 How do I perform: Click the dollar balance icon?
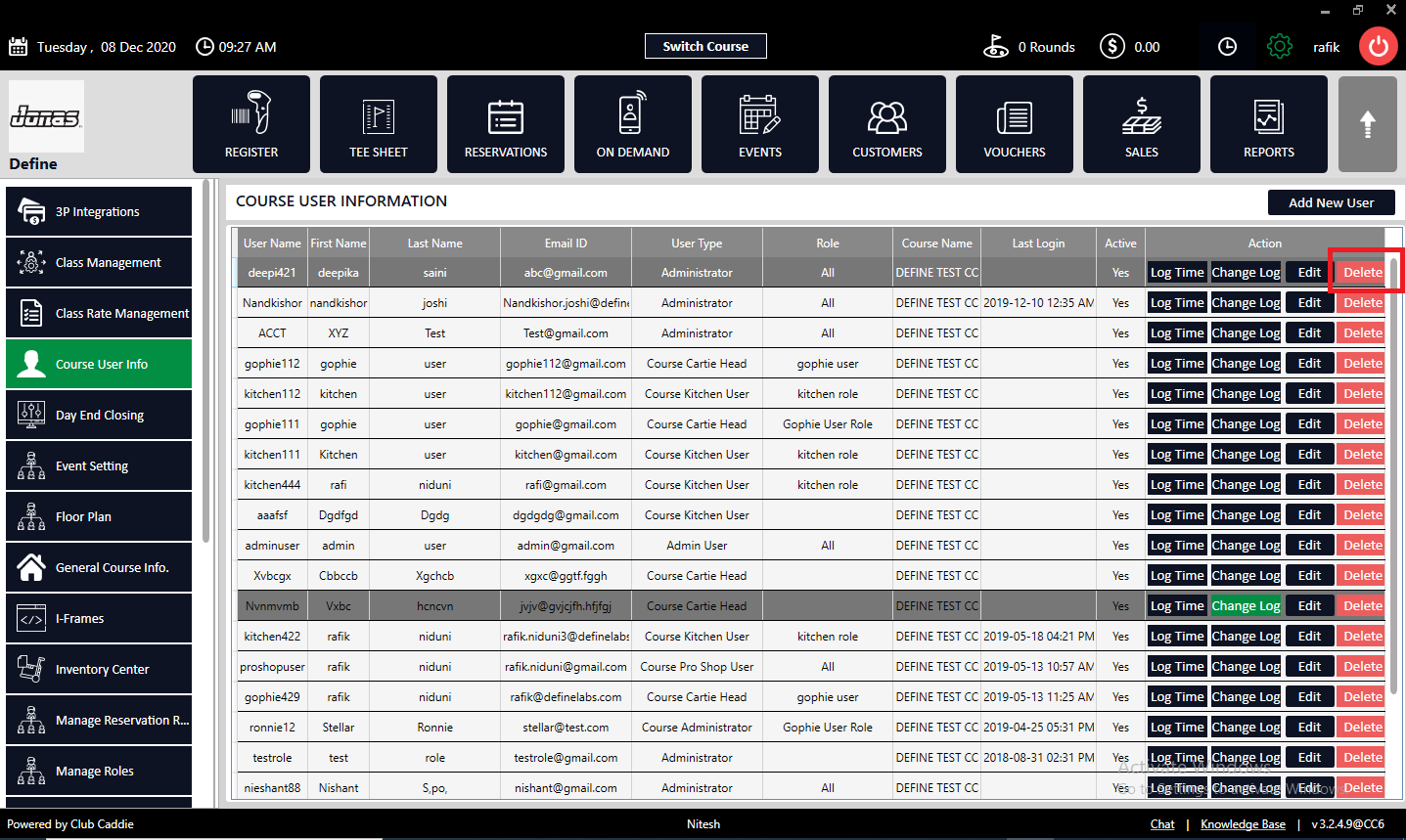pos(1111,46)
